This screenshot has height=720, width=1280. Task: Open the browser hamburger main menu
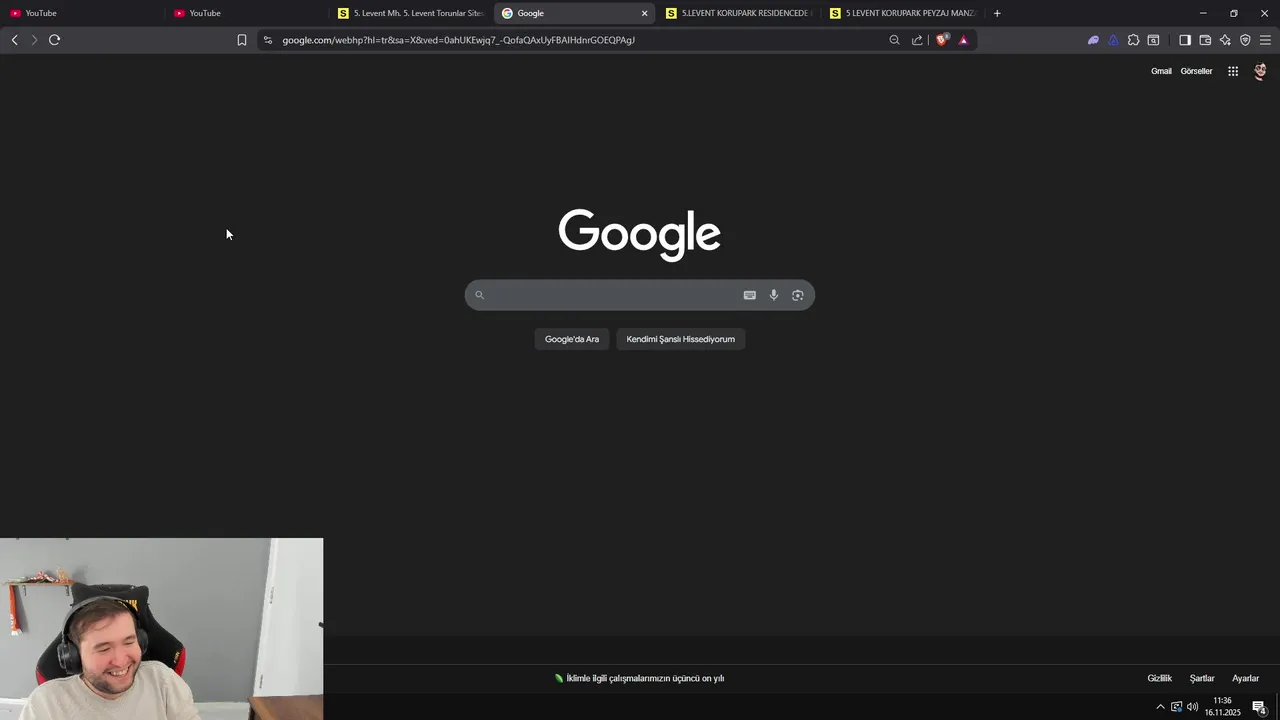coord(1265,40)
